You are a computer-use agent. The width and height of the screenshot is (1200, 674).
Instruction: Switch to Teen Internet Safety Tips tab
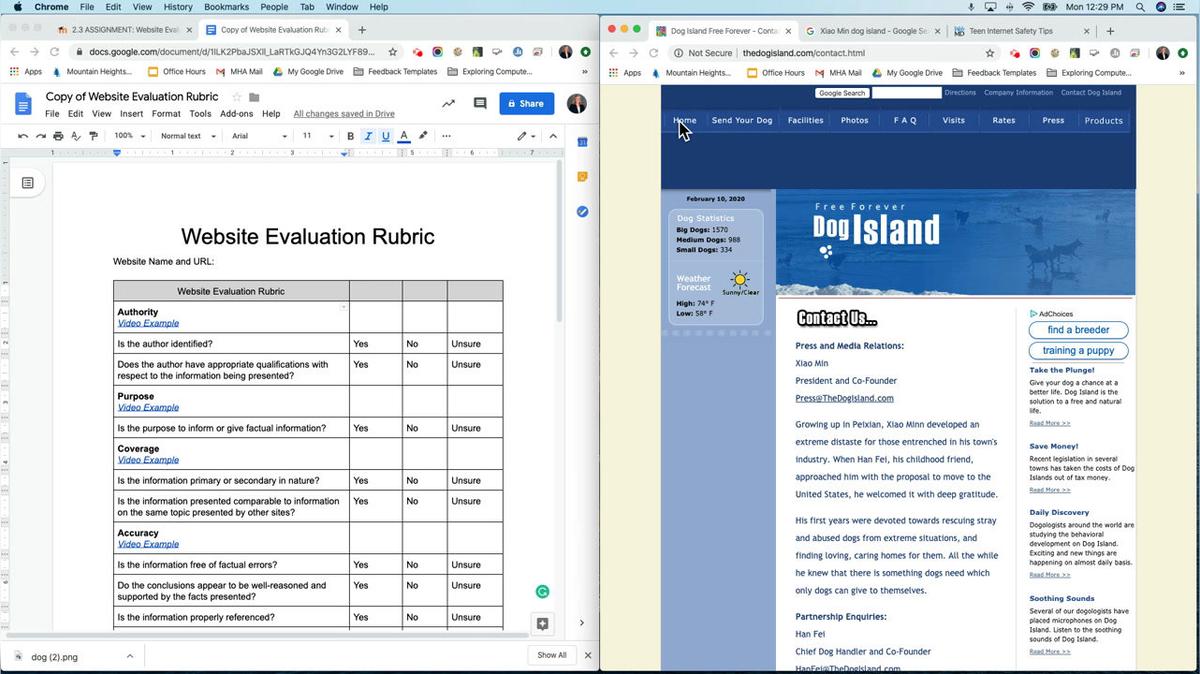coord(1018,31)
